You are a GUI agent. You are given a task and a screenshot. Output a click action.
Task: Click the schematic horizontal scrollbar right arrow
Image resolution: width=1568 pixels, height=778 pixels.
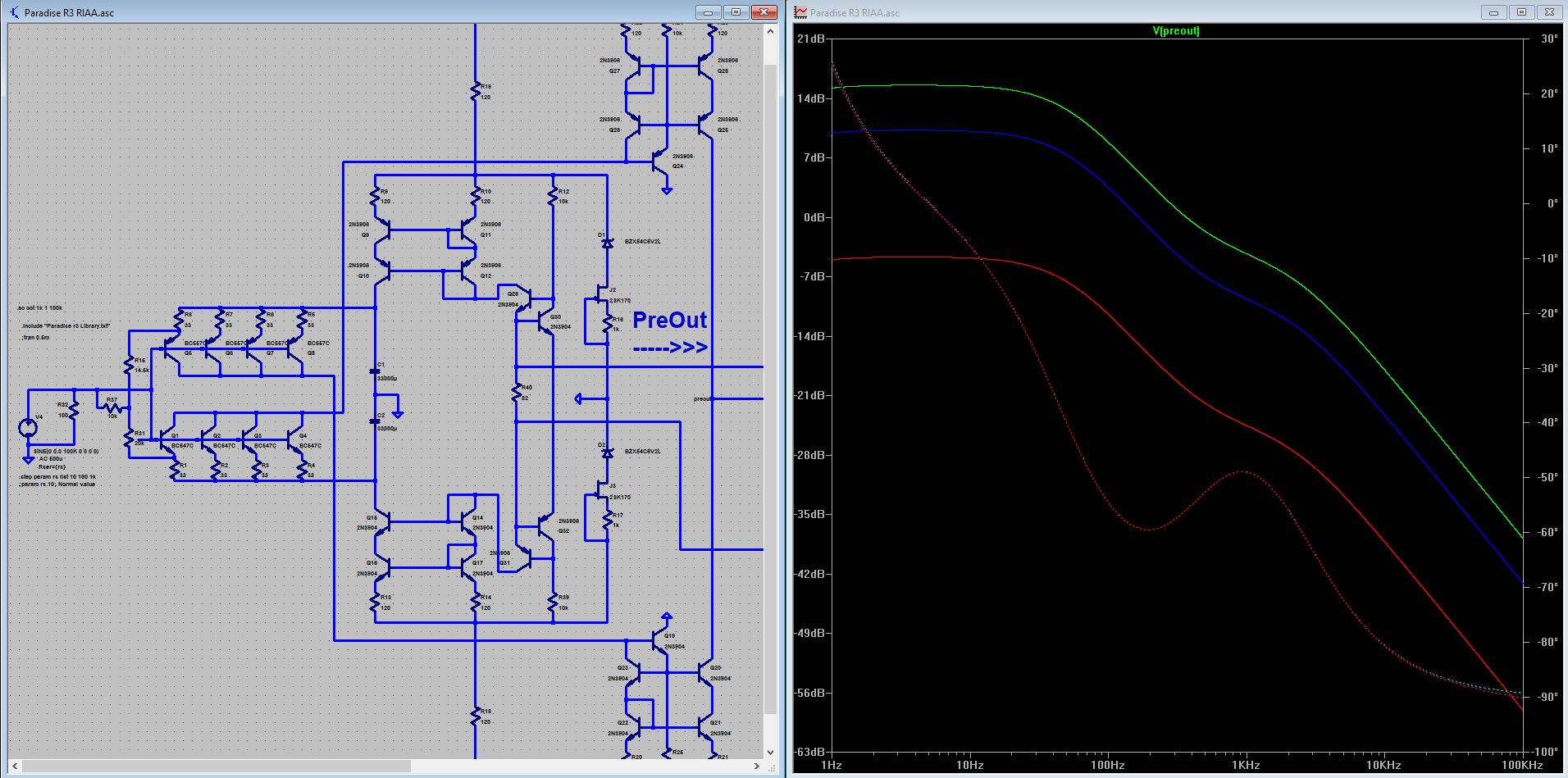pos(757,767)
